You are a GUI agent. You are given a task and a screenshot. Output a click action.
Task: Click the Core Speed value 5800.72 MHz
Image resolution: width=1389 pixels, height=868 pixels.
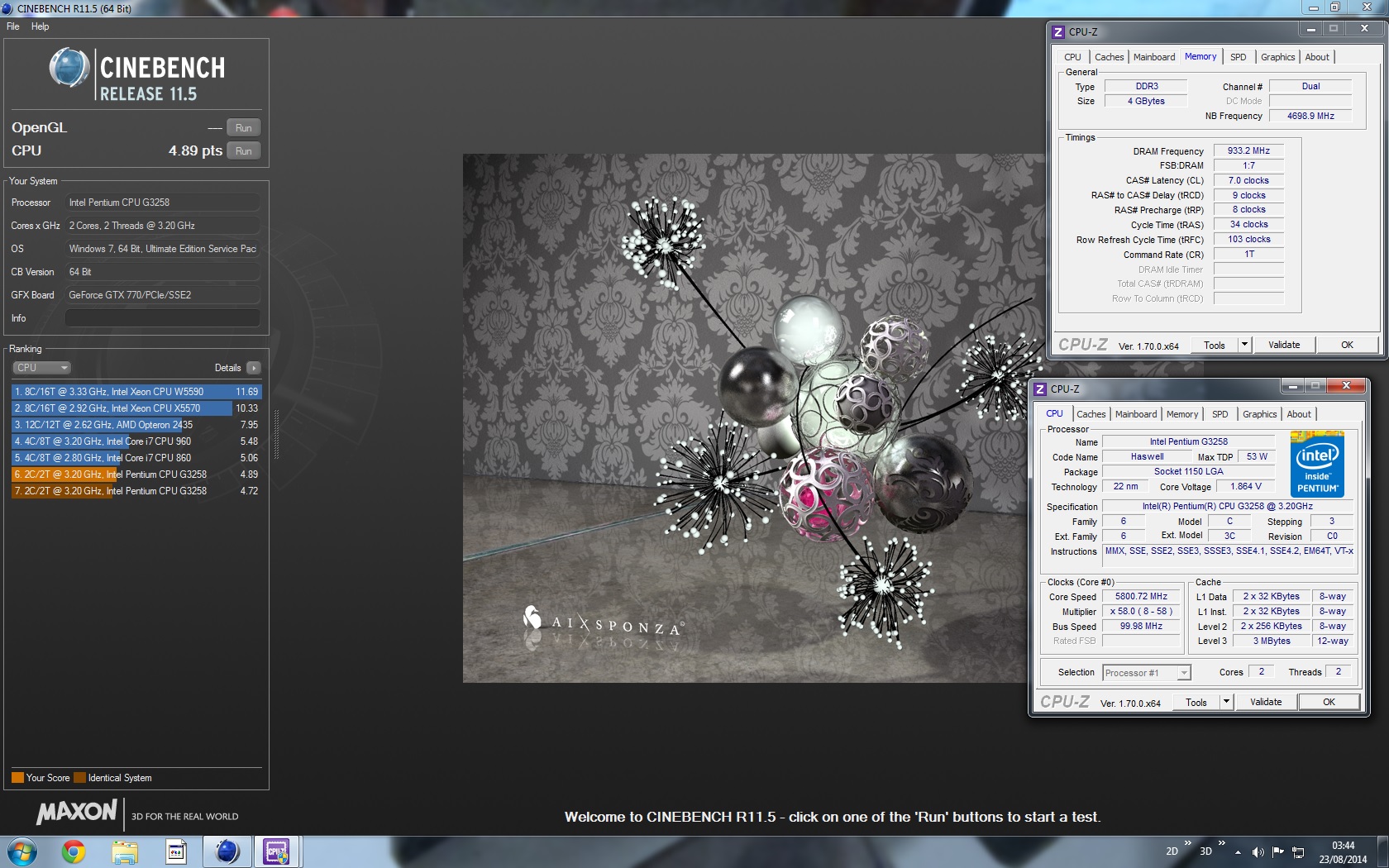[x=1141, y=597]
